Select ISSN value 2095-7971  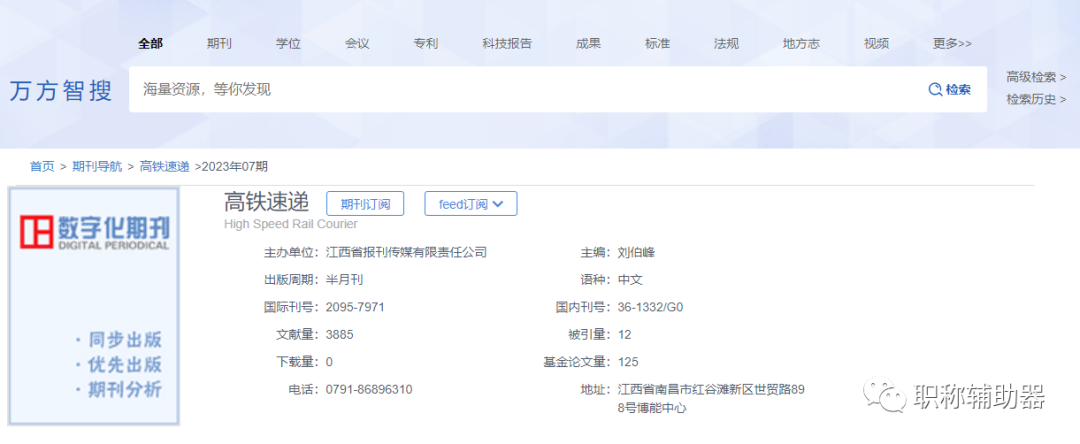[355, 307]
